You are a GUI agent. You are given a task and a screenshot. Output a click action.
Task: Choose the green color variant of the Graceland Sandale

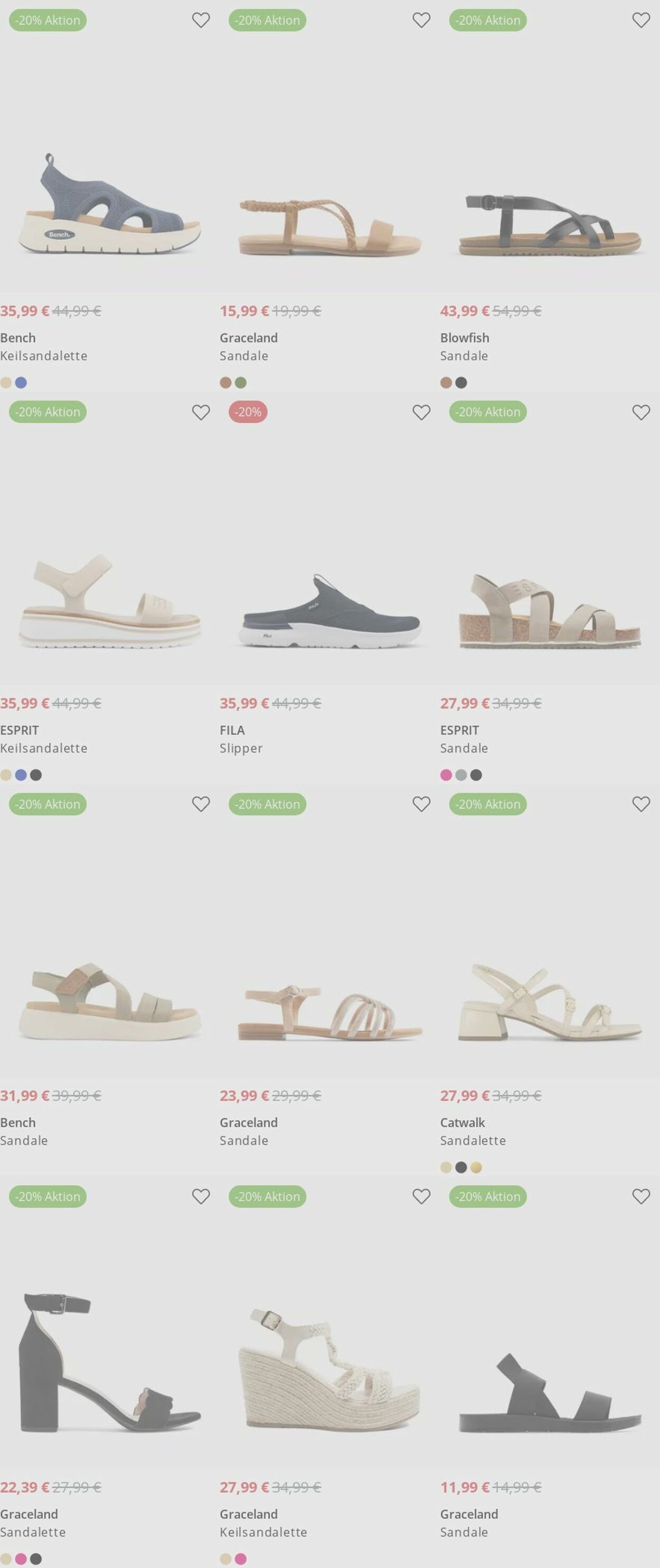241,383
